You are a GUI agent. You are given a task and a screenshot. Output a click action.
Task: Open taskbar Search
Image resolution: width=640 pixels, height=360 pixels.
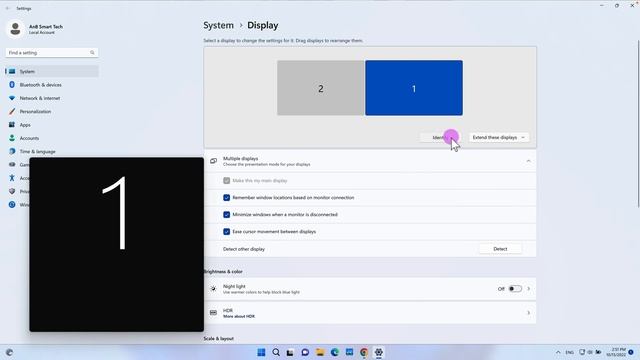pyautogui.click(x=276, y=352)
